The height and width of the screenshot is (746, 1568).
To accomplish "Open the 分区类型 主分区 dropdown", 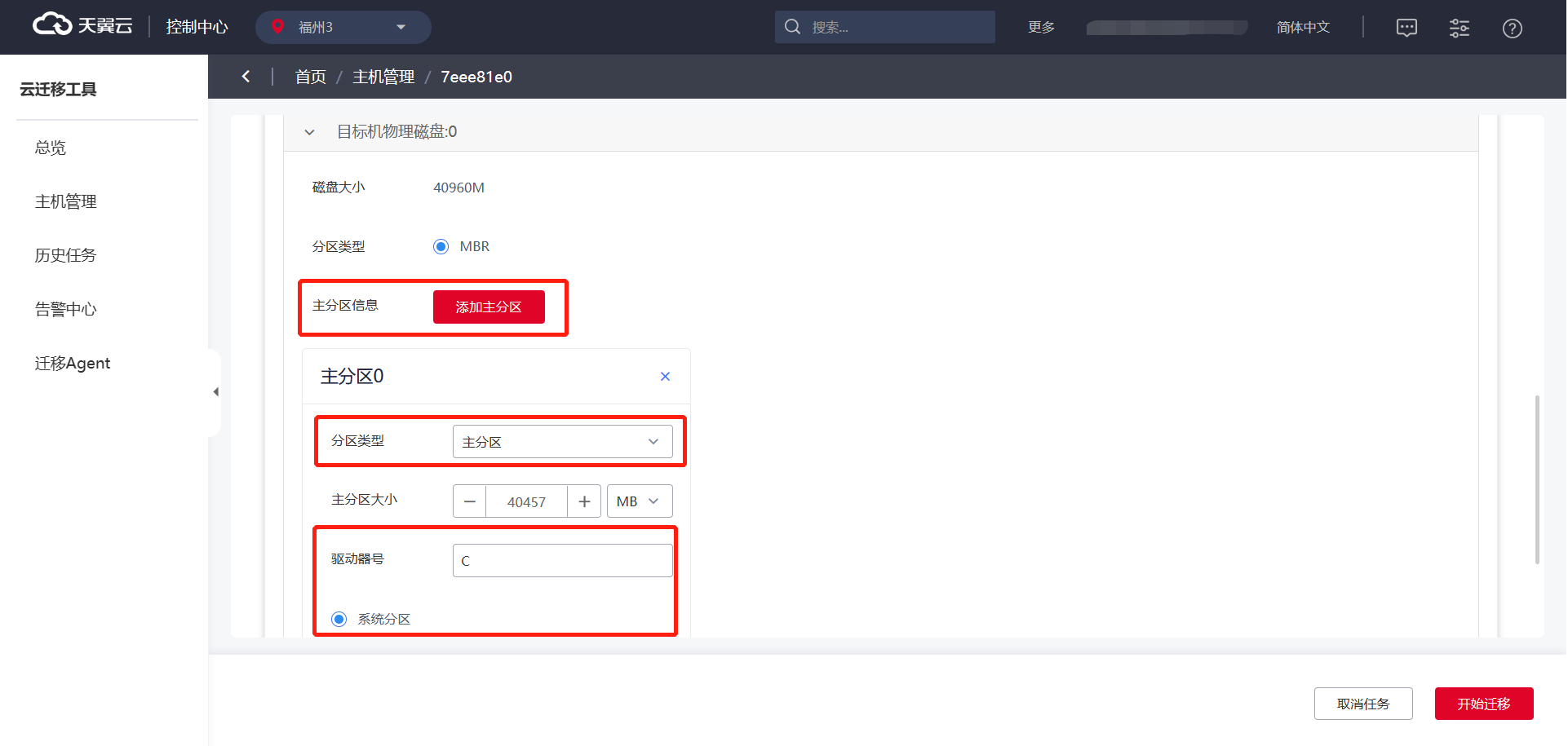I will click(562, 442).
